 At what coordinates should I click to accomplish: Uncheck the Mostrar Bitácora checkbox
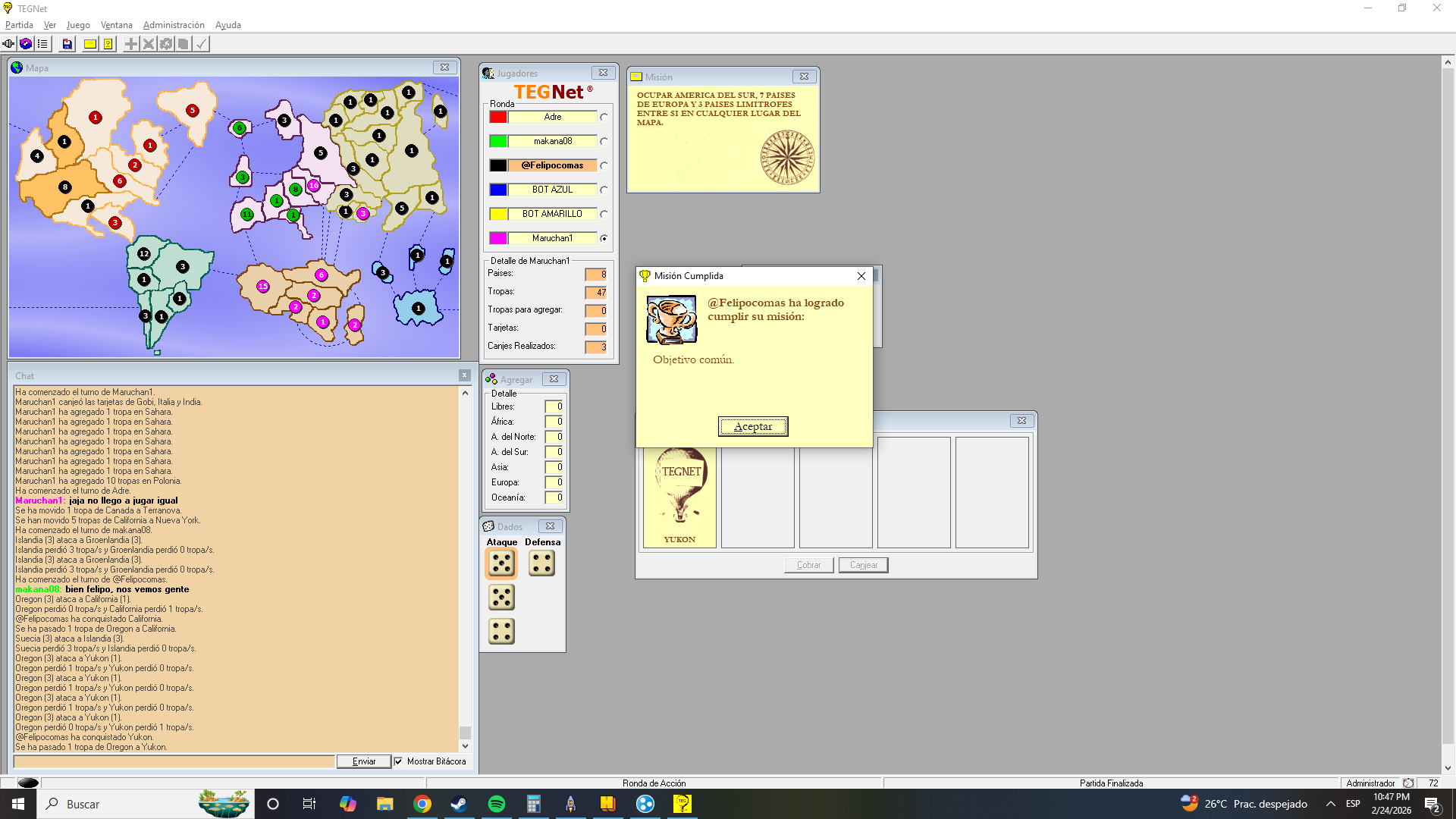coord(398,761)
